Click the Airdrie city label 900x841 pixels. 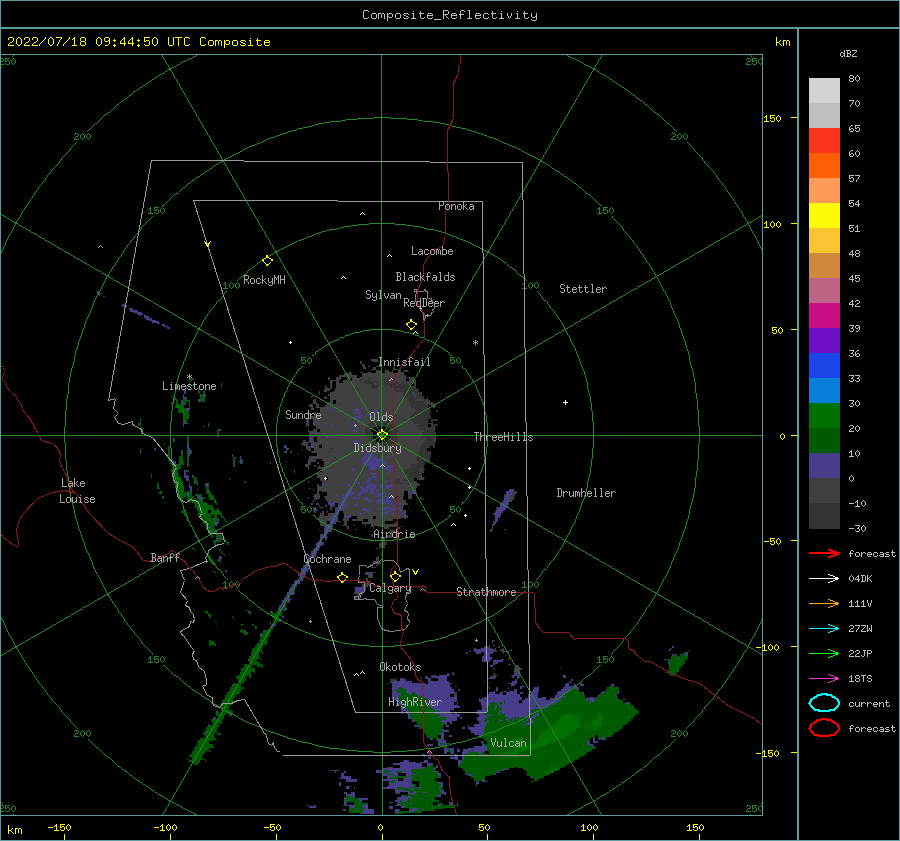[x=394, y=534]
